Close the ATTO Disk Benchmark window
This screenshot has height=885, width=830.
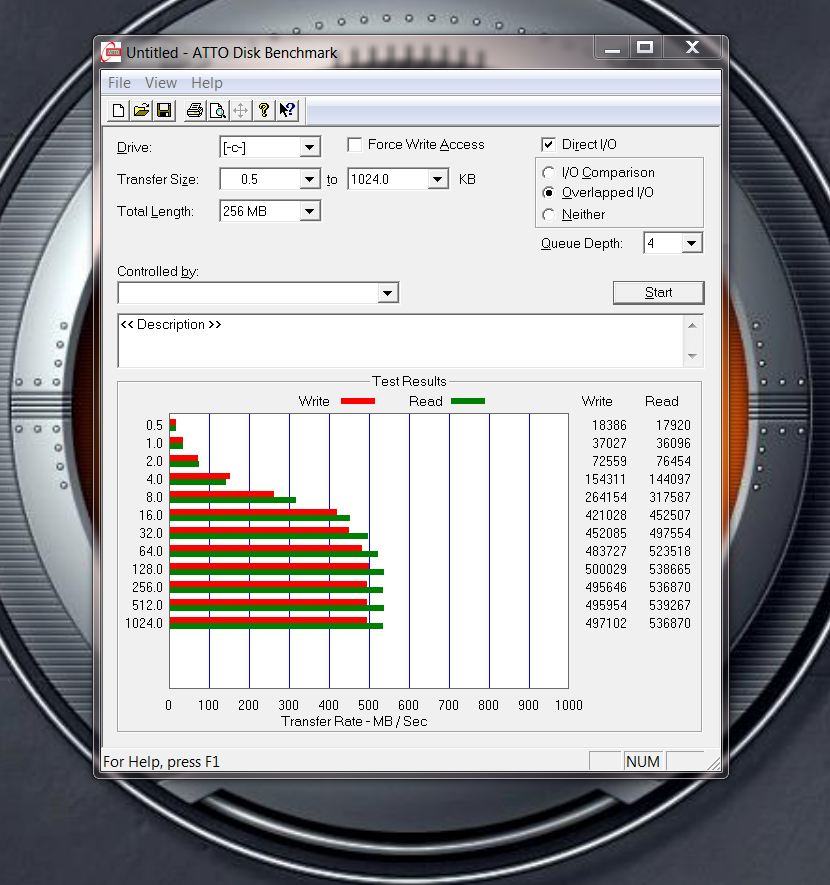coord(692,48)
